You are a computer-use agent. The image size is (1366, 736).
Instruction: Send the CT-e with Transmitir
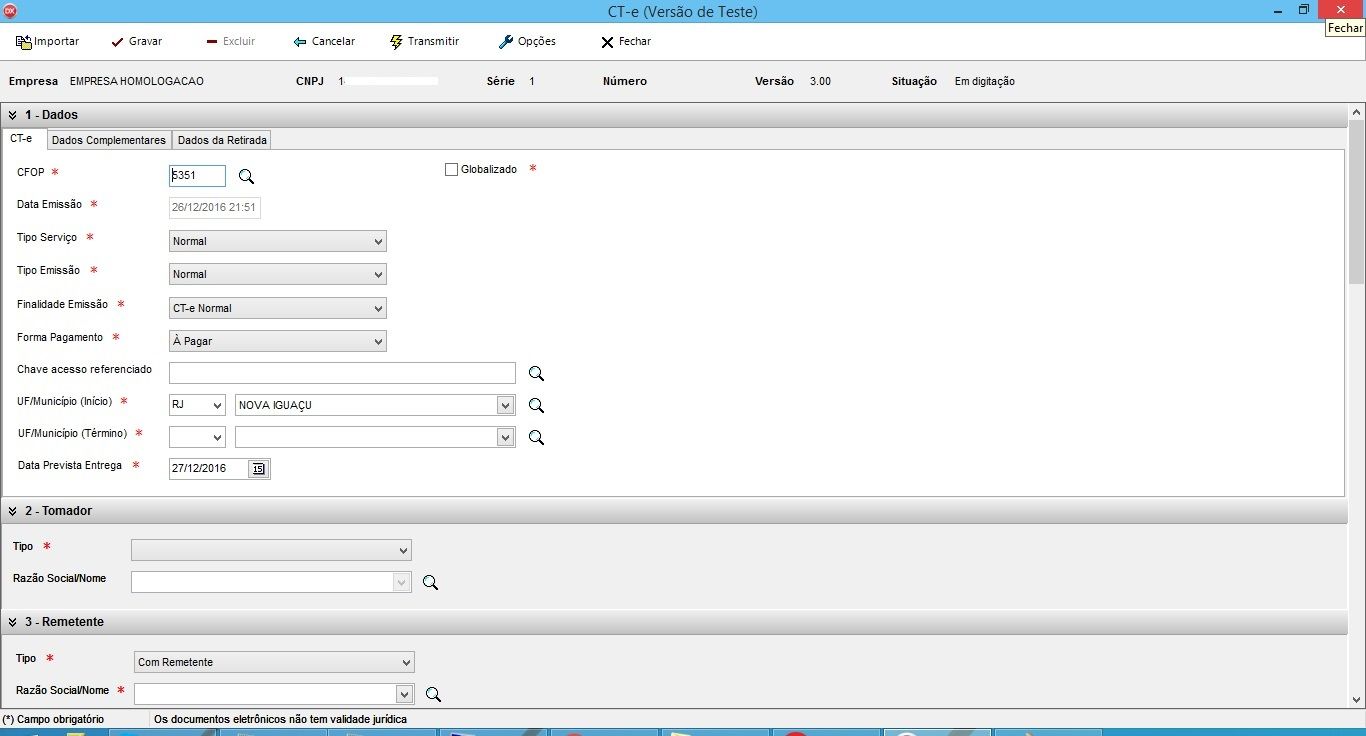tap(425, 42)
